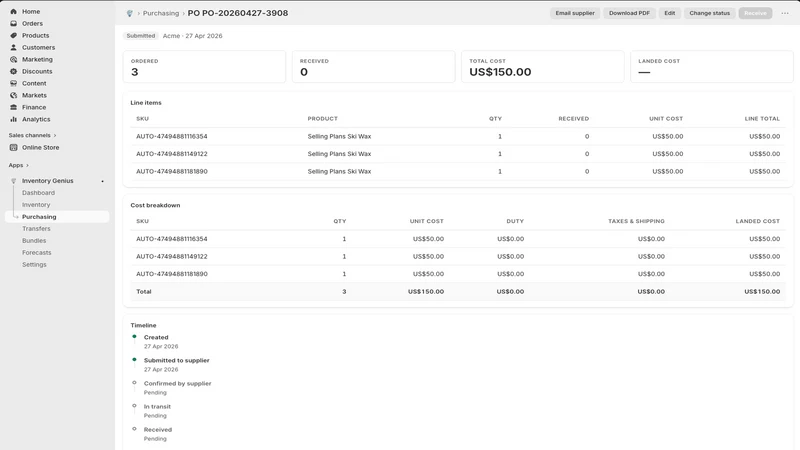The image size is (800, 450).
Task: Click SKU AUTO-47494881149122 in Line items
Action: click(171, 154)
